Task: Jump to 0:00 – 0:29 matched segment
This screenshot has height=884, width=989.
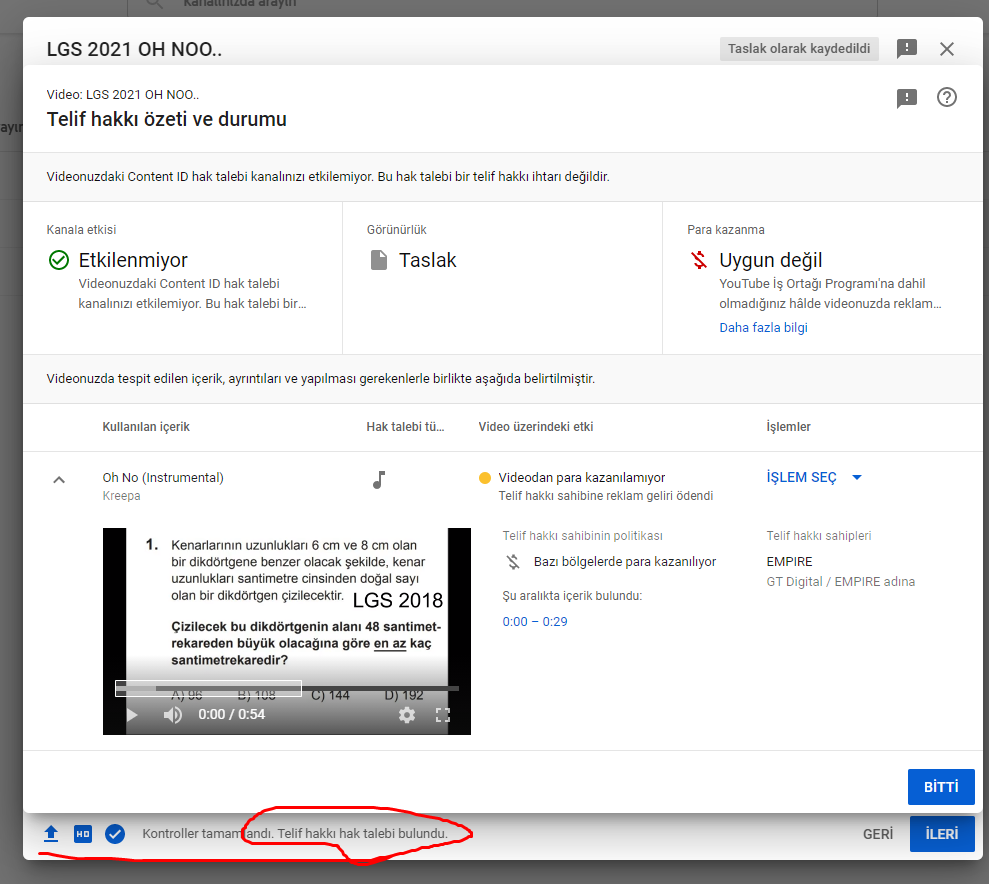Action: (535, 622)
